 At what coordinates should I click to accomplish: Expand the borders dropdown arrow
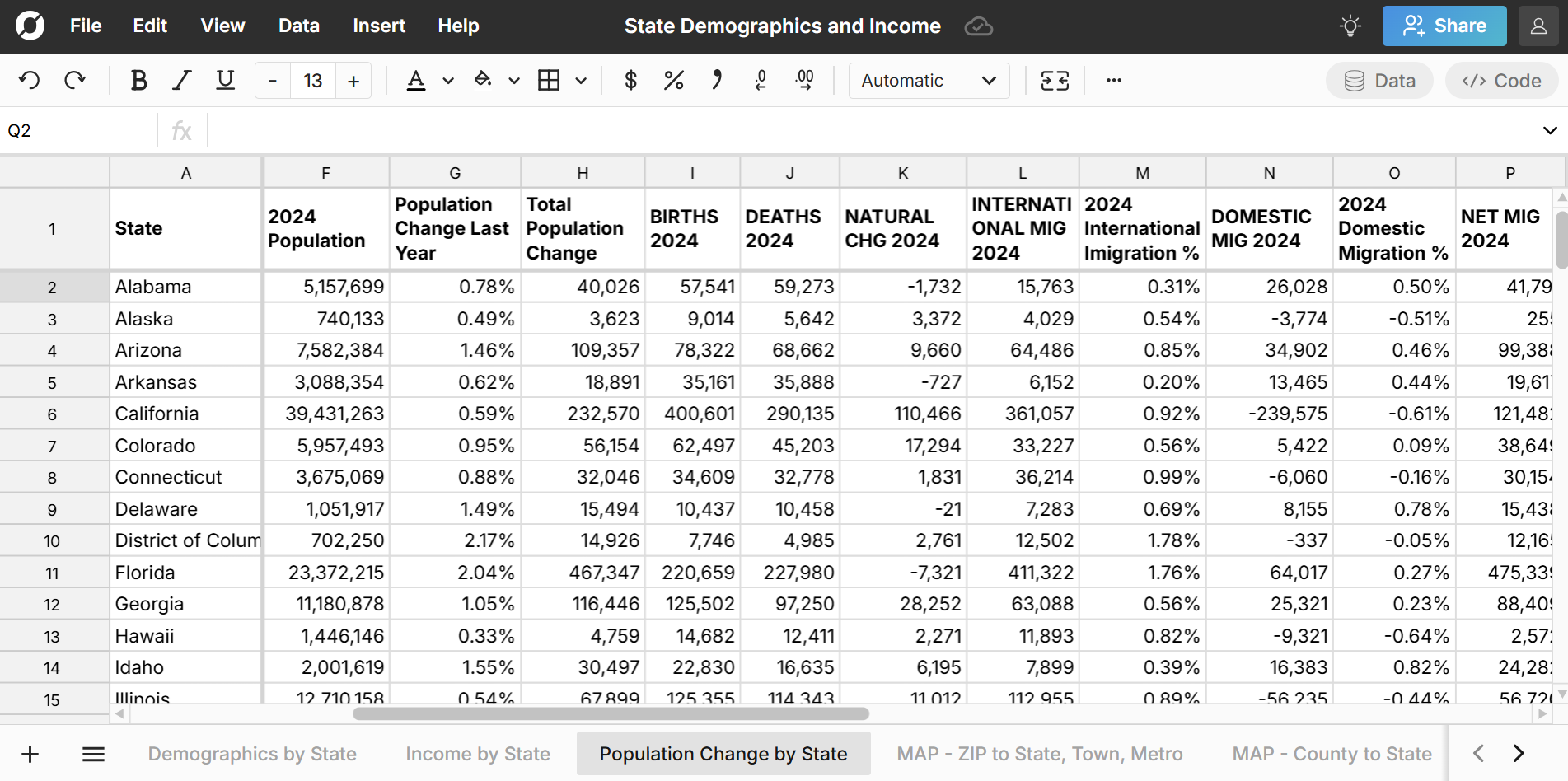click(581, 81)
